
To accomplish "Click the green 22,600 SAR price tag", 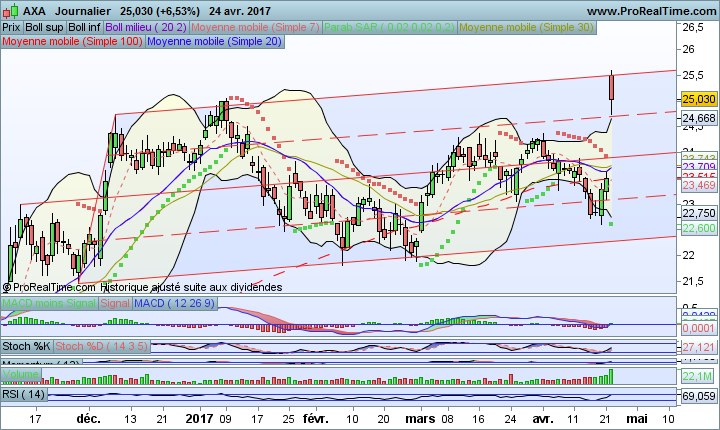I will click(699, 228).
